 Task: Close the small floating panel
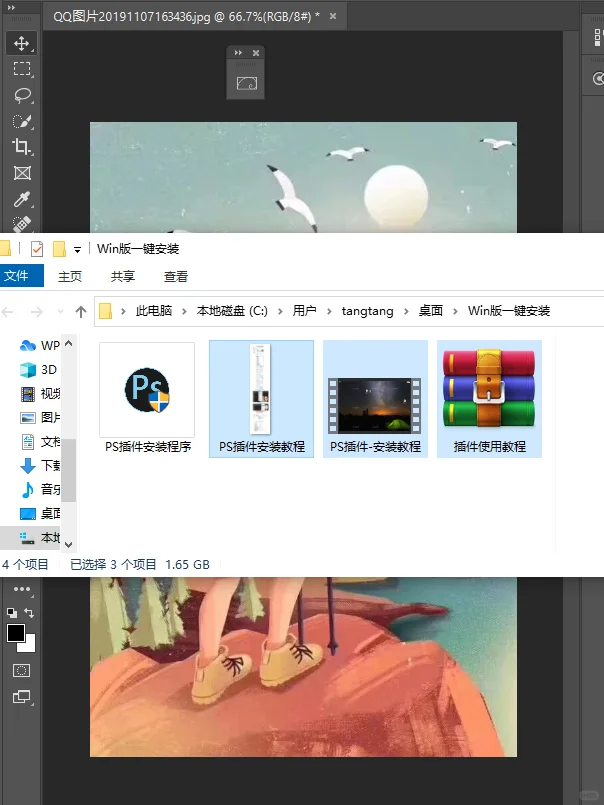[256, 53]
